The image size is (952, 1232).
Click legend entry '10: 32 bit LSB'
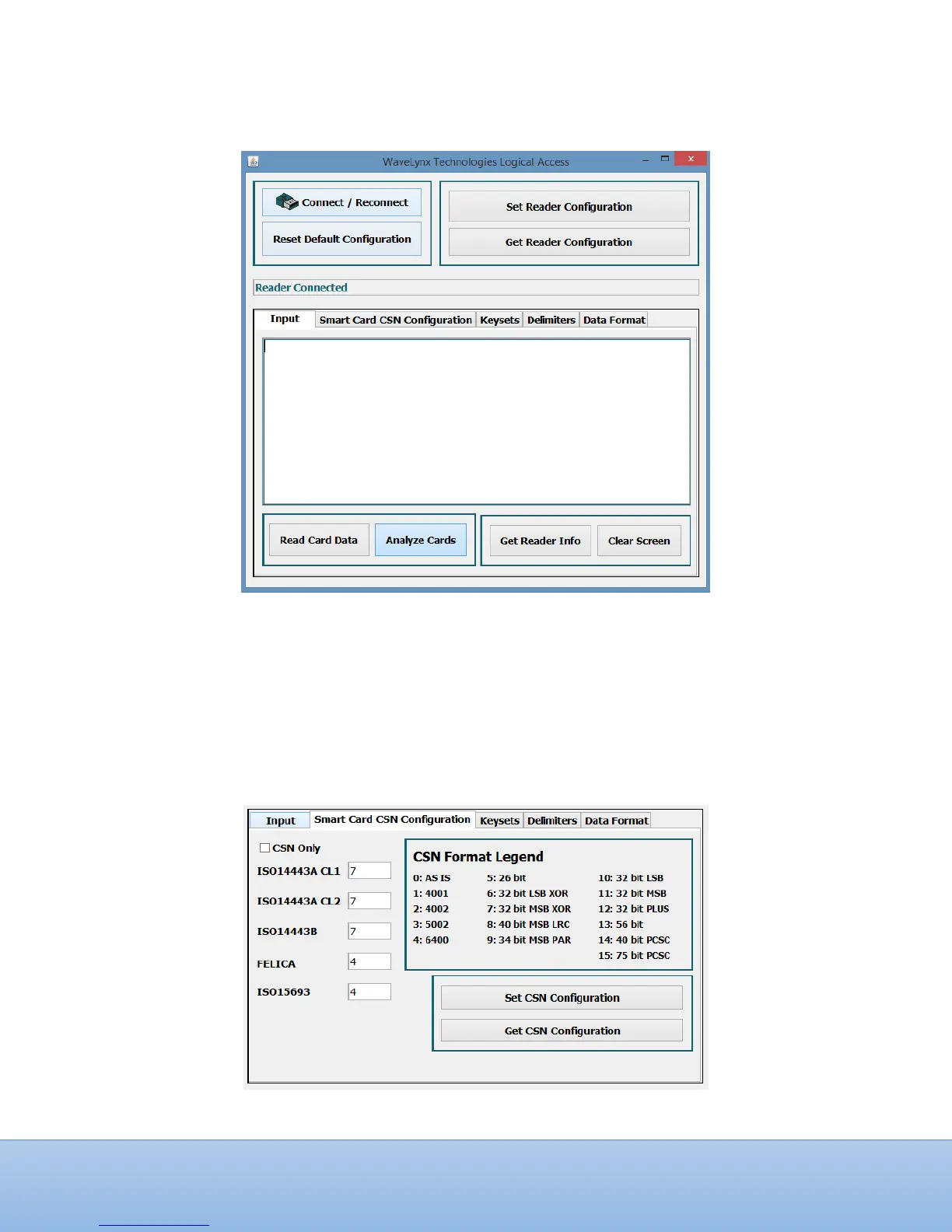pyautogui.click(x=631, y=877)
